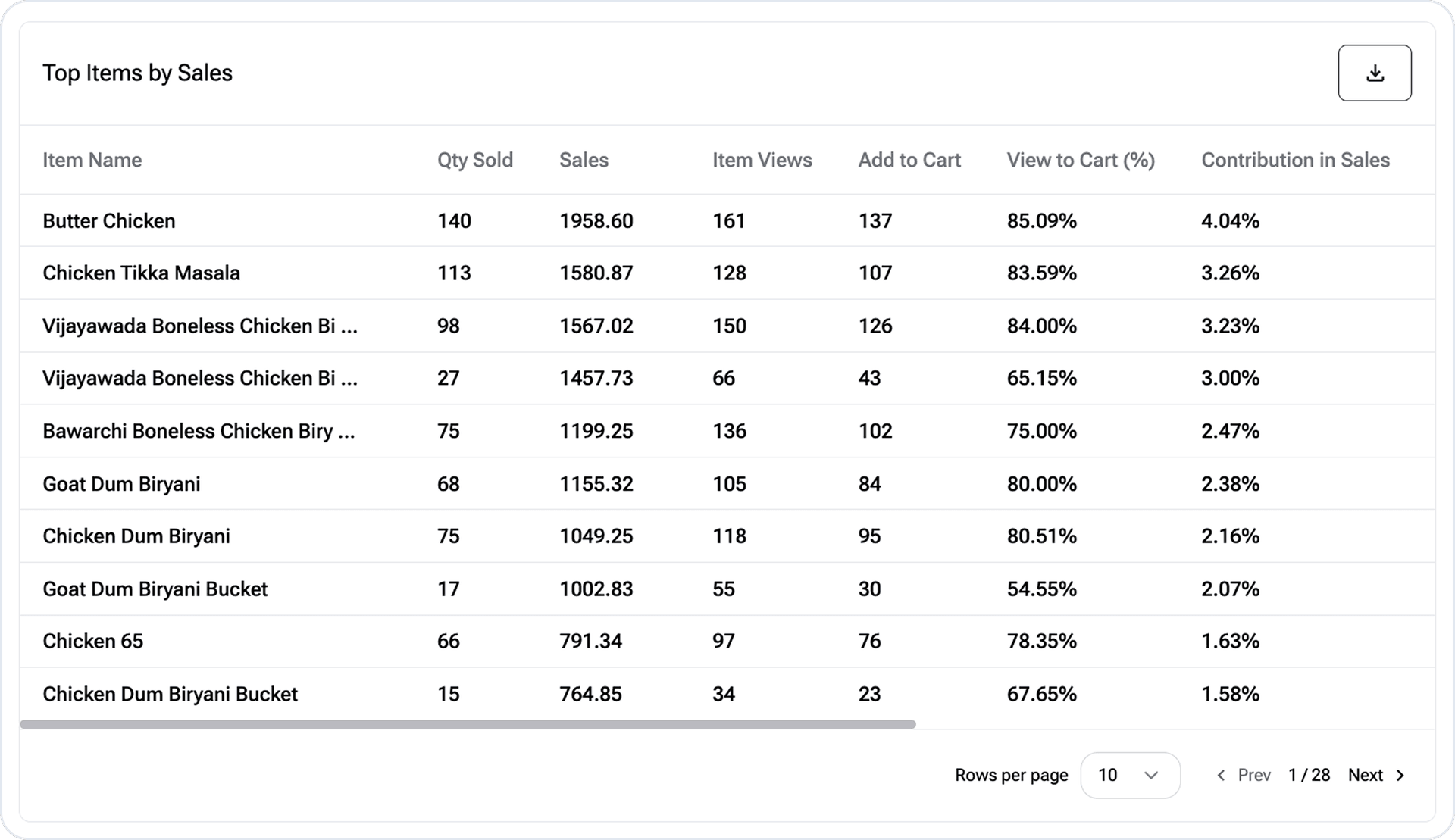Click the sales value 1002.83
1455x840 pixels.
pyautogui.click(x=596, y=589)
